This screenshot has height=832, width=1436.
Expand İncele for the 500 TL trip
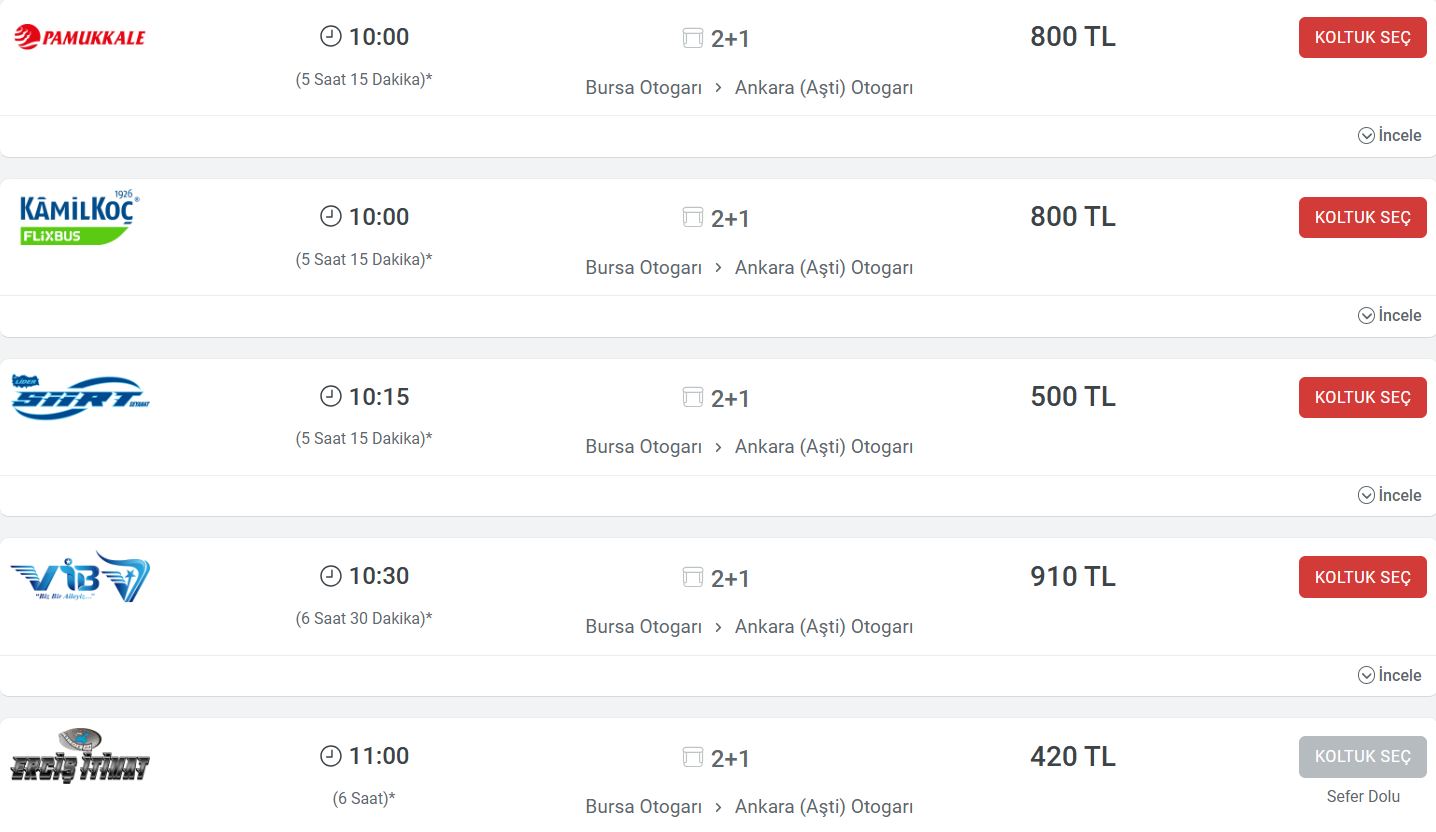(1389, 496)
